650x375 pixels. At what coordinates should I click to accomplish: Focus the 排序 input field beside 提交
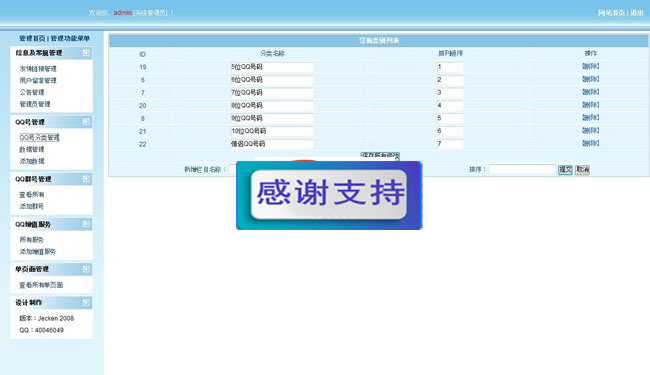click(522, 169)
